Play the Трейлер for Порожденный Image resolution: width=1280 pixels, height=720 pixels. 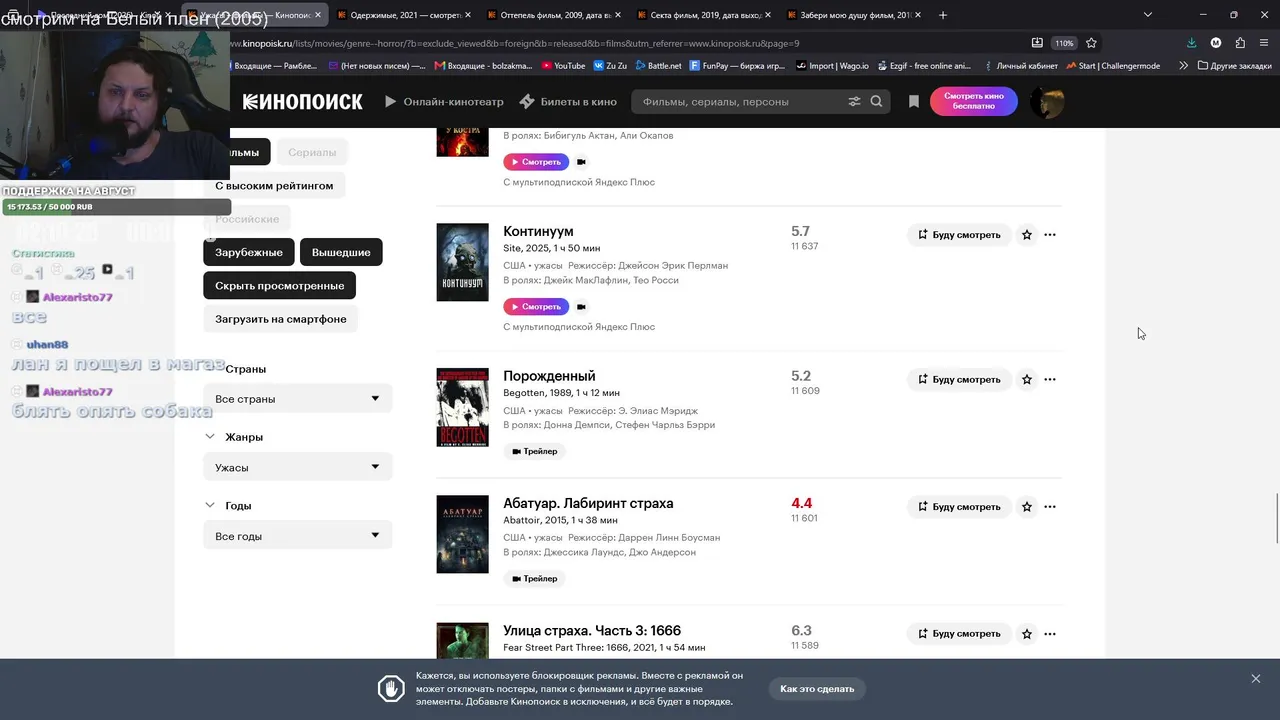(534, 452)
